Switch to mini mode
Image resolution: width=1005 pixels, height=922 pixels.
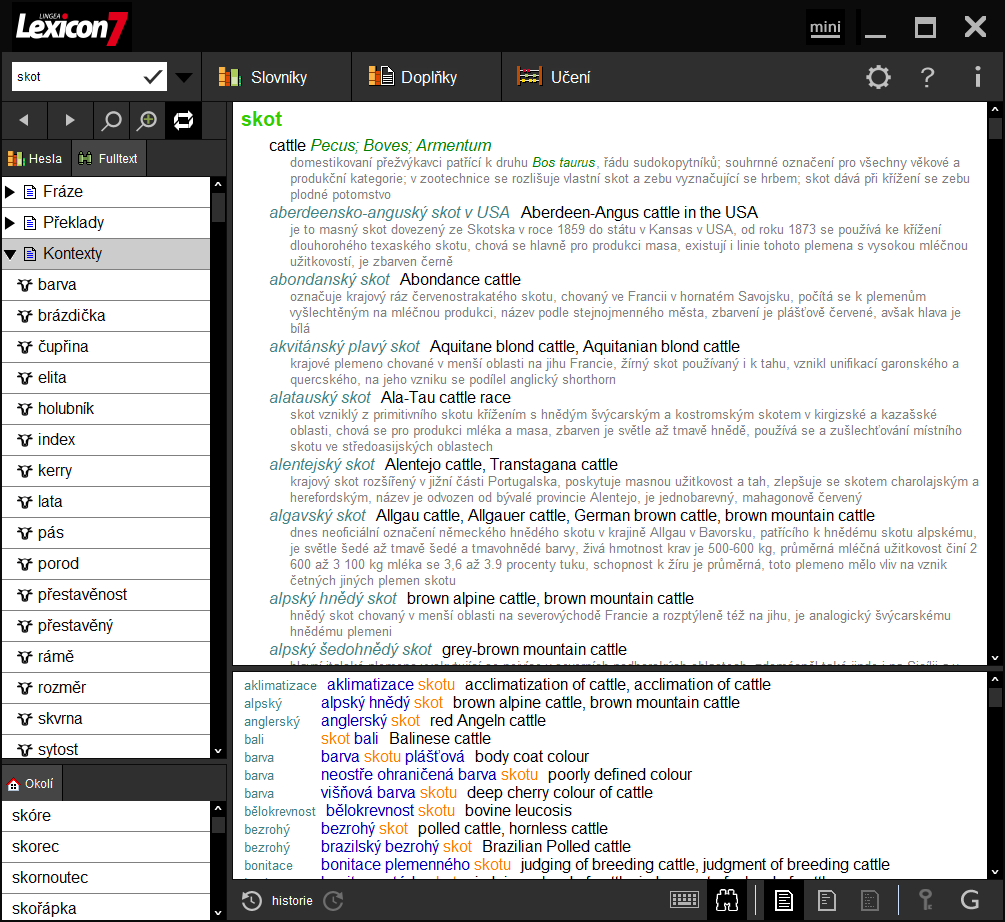click(x=825, y=28)
